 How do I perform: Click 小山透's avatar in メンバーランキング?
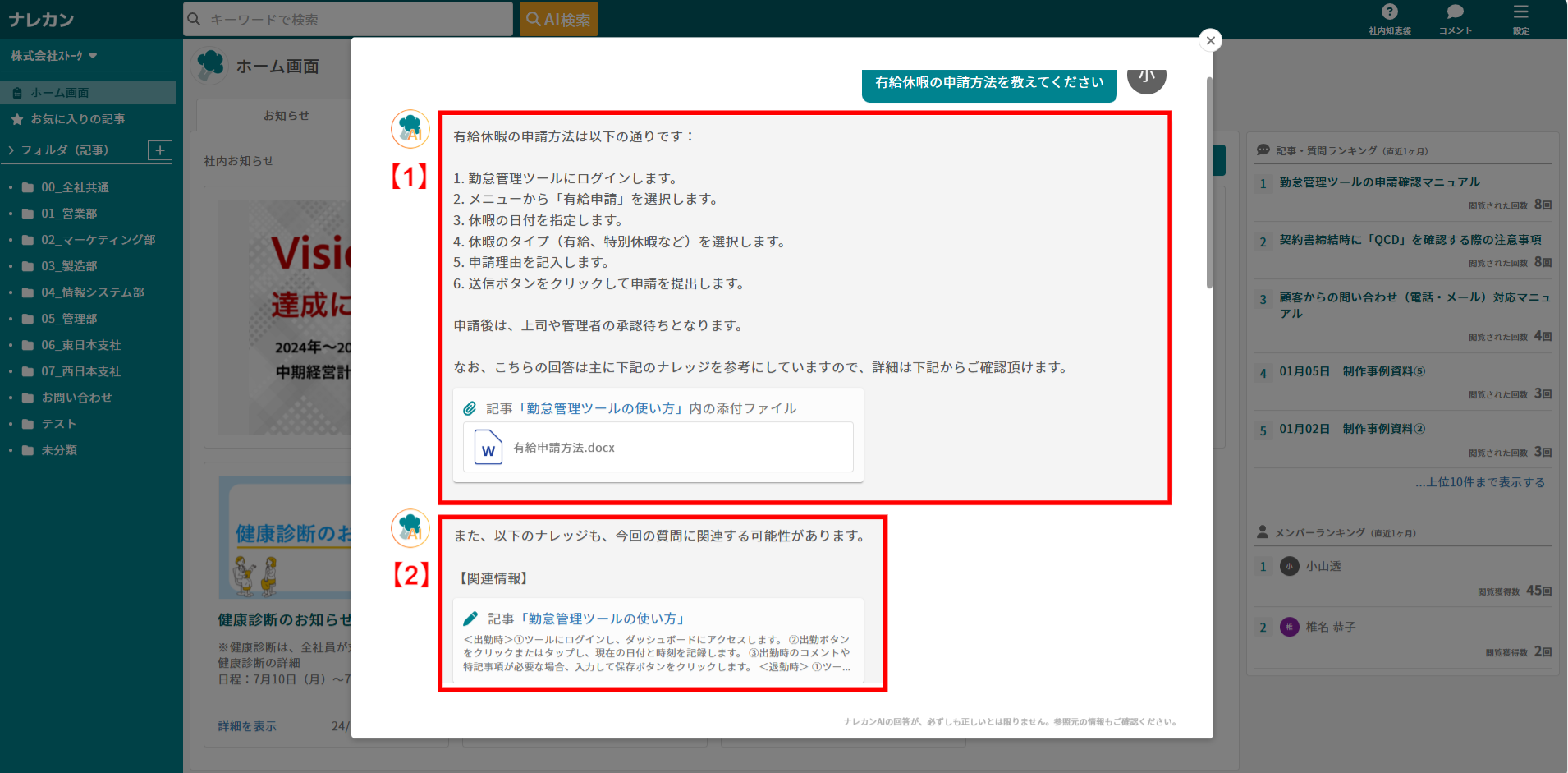click(1289, 566)
